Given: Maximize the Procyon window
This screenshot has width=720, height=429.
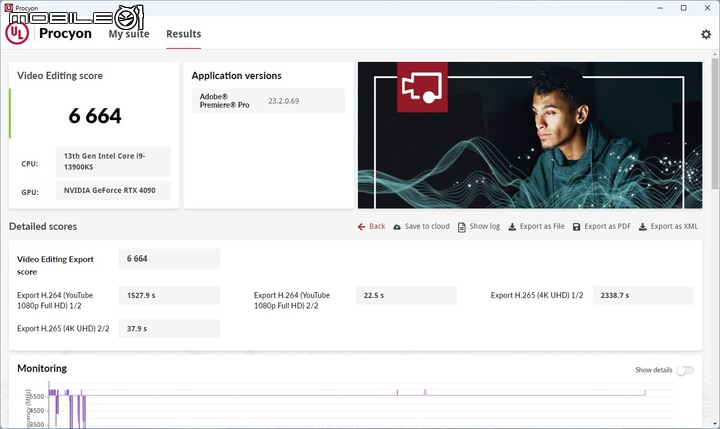Looking at the screenshot, I should coord(683,8).
